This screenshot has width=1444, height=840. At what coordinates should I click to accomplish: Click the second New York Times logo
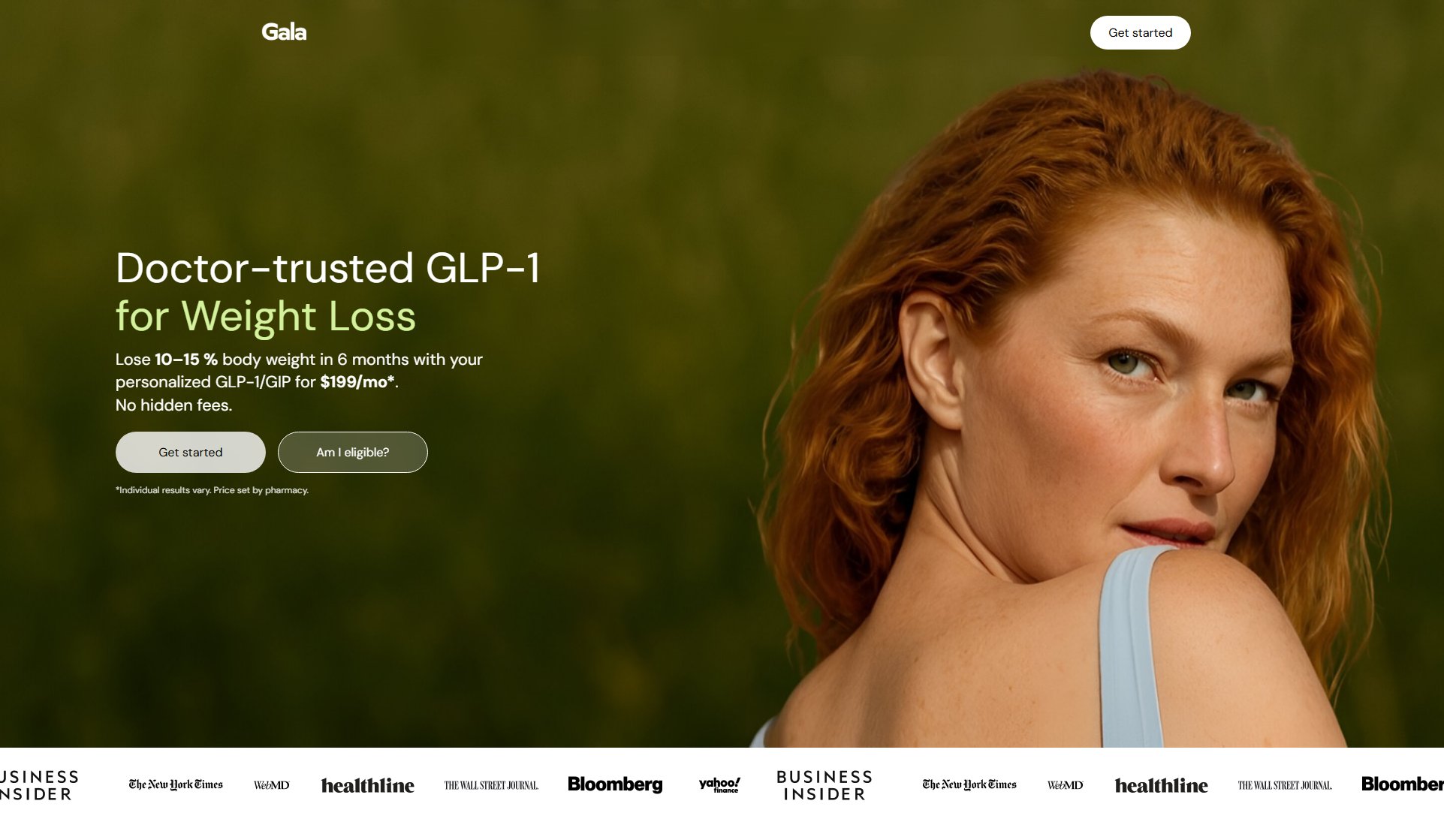[969, 784]
